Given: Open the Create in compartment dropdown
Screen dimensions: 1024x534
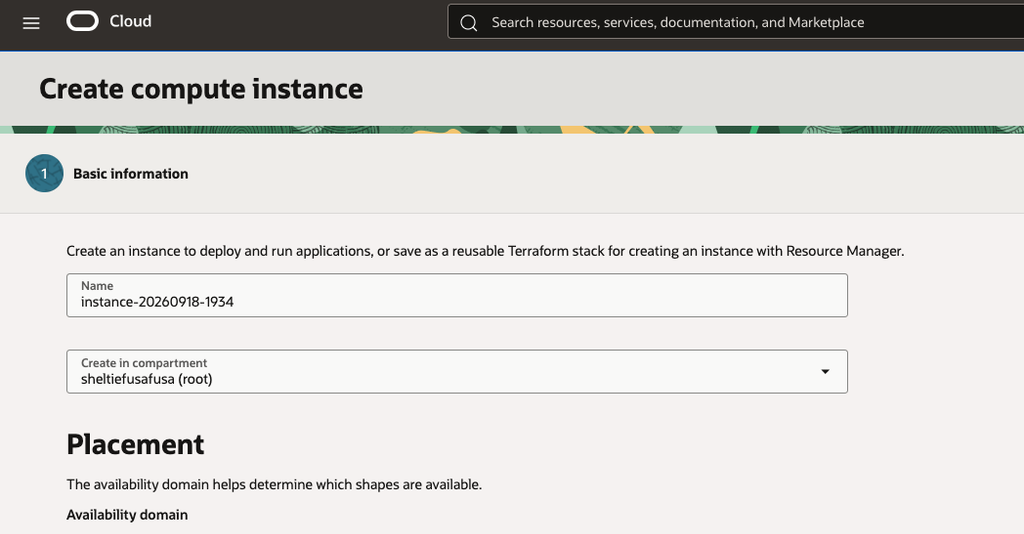Looking at the screenshot, I should pyautogui.click(x=457, y=371).
